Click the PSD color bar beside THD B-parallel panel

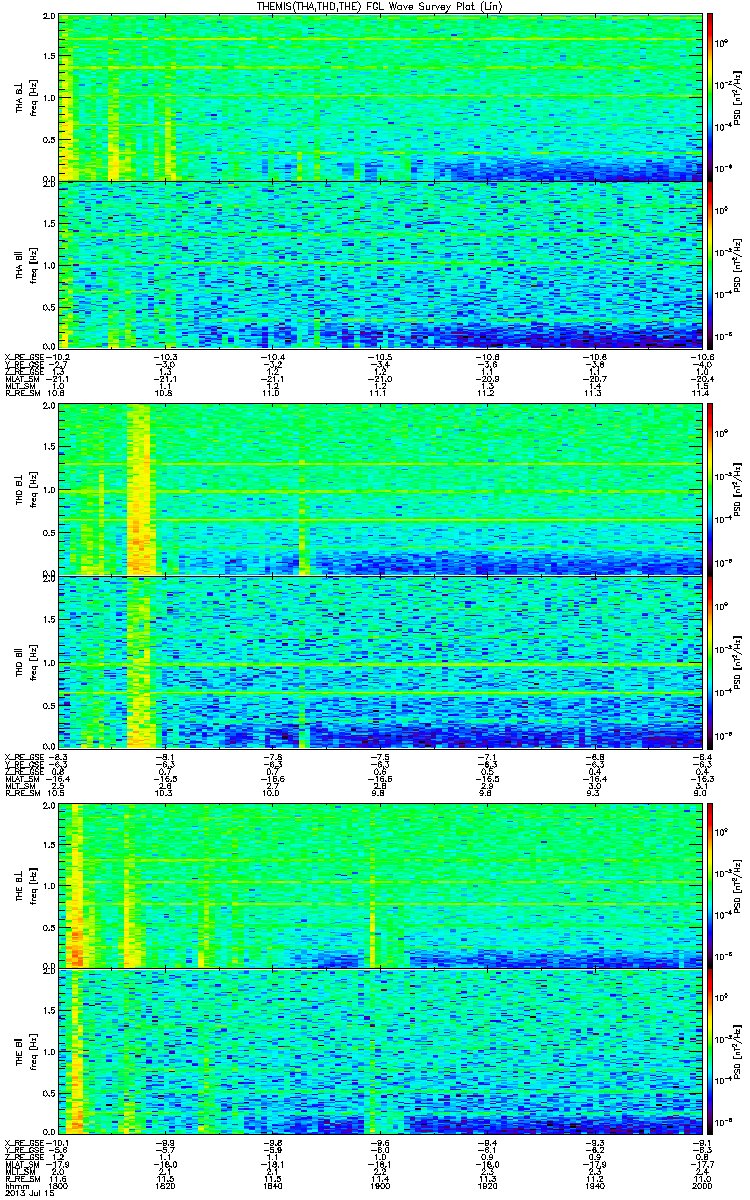(x=710, y=661)
